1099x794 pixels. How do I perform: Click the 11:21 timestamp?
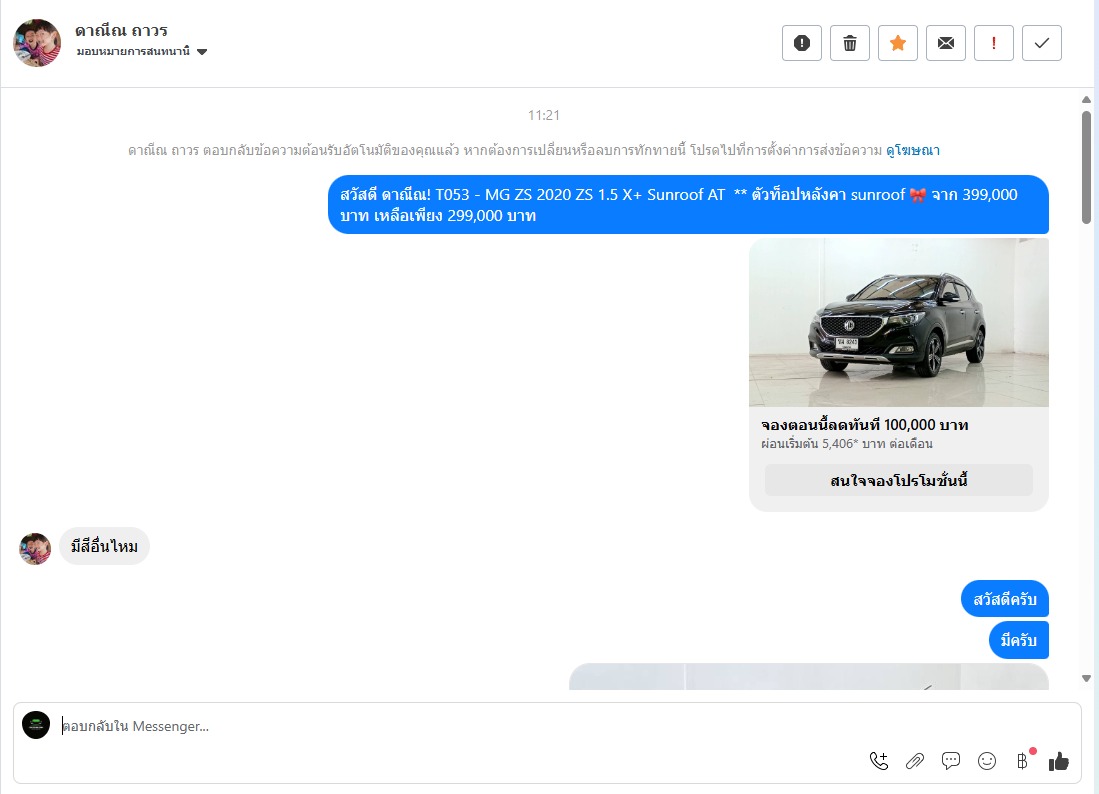tap(544, 115)
